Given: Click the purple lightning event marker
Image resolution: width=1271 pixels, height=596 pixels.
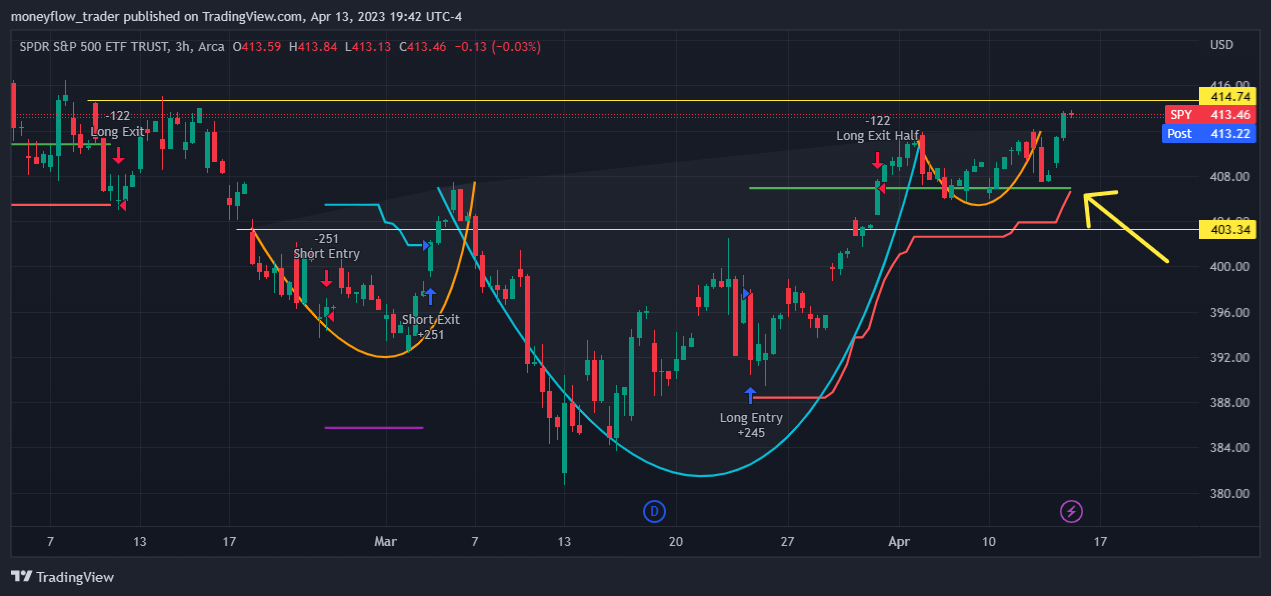Looking at the screenshot, I should (x=1071, y=512).
